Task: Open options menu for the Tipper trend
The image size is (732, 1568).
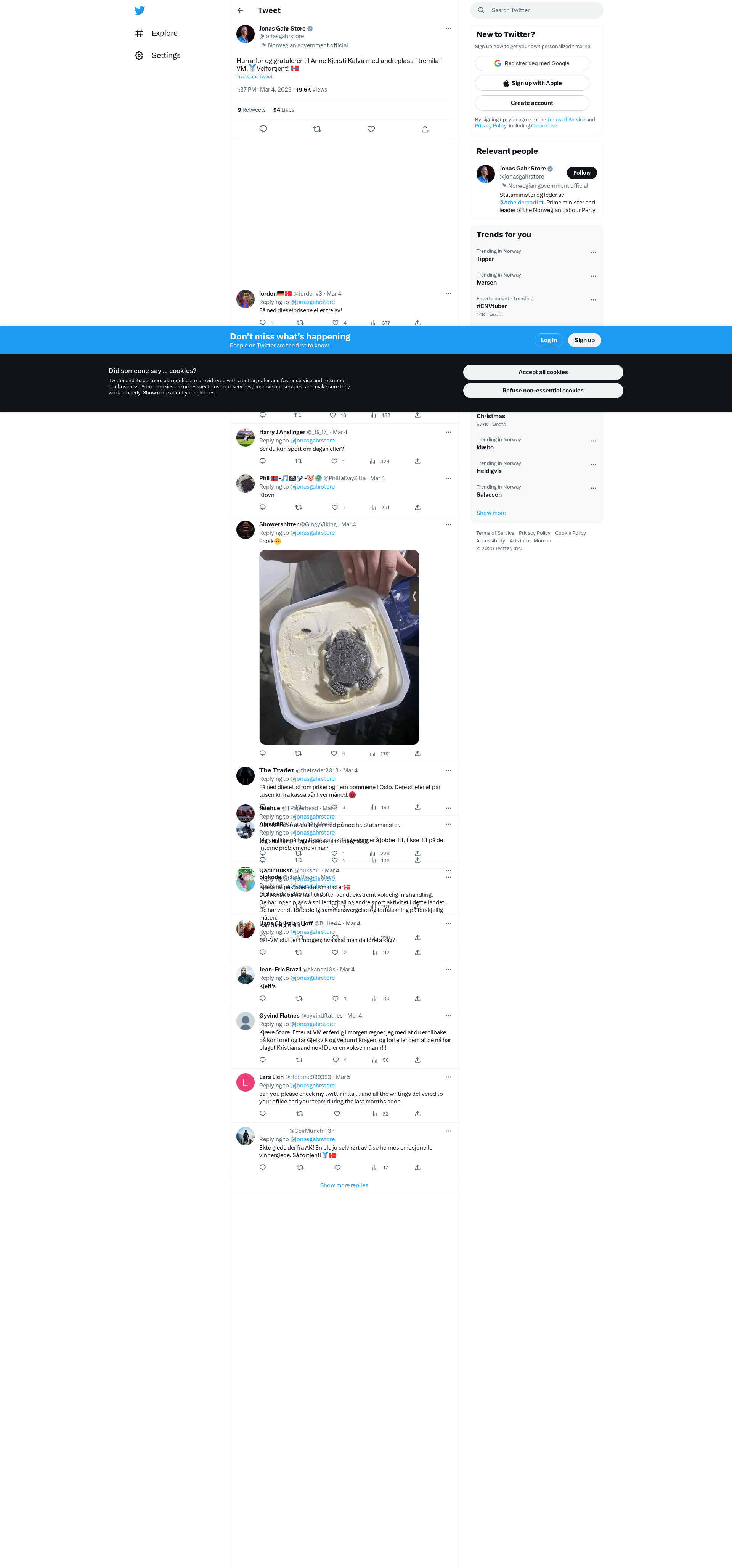Action: click(593, 252)
